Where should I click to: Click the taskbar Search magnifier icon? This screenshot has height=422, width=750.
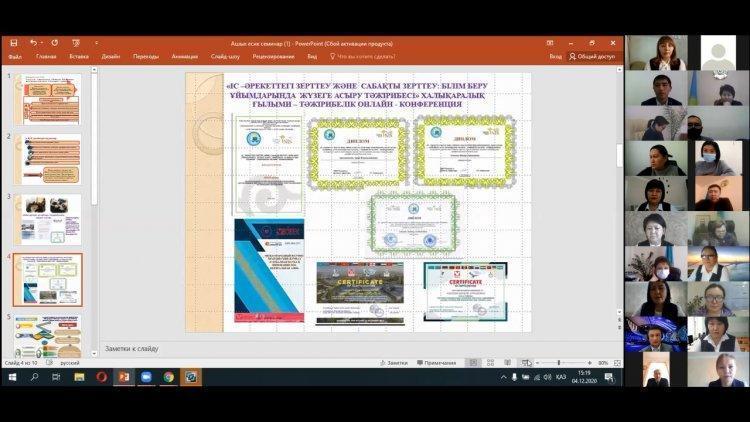tap(34, 377)
